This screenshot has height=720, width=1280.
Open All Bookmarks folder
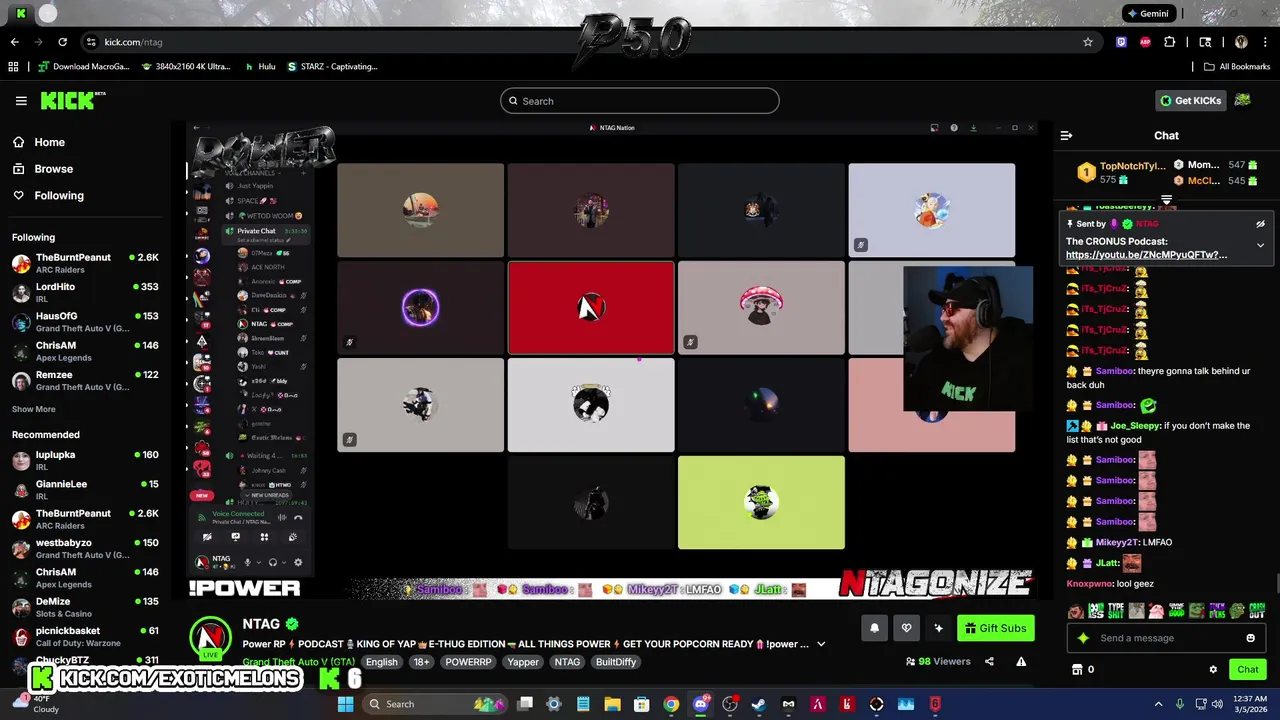[x=1237, y=66]
